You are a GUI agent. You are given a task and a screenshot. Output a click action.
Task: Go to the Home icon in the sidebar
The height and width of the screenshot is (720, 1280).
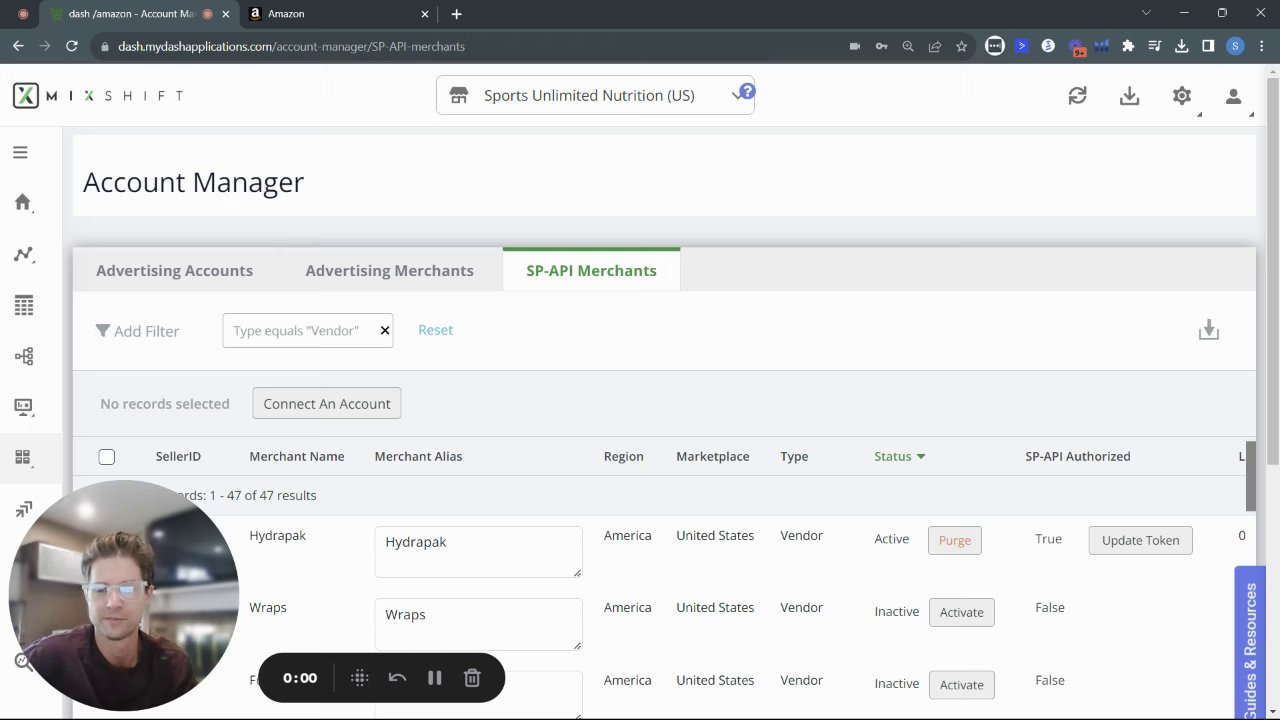(23, 202)
